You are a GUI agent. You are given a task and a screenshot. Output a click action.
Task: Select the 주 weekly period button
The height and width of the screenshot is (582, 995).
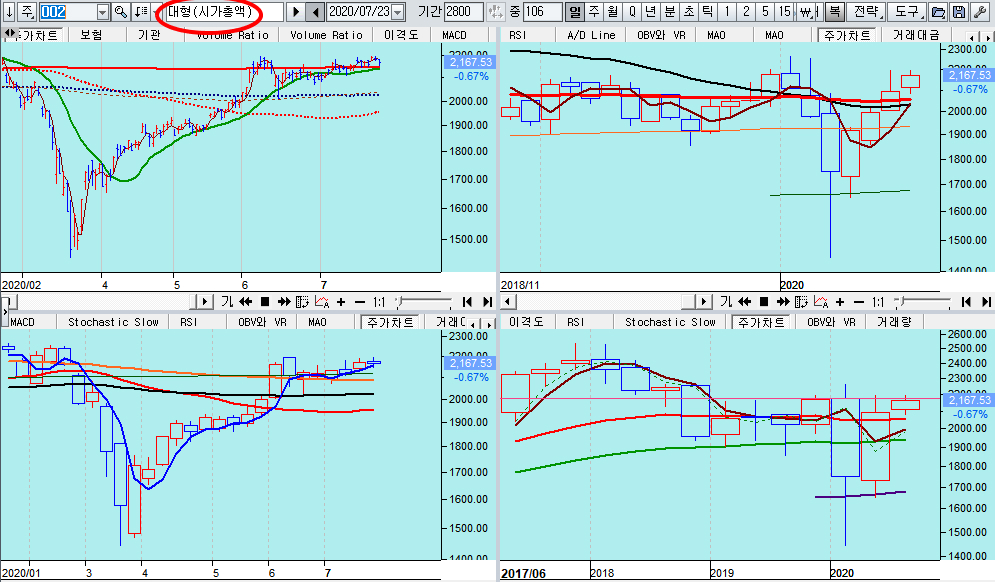pos(593,11)
